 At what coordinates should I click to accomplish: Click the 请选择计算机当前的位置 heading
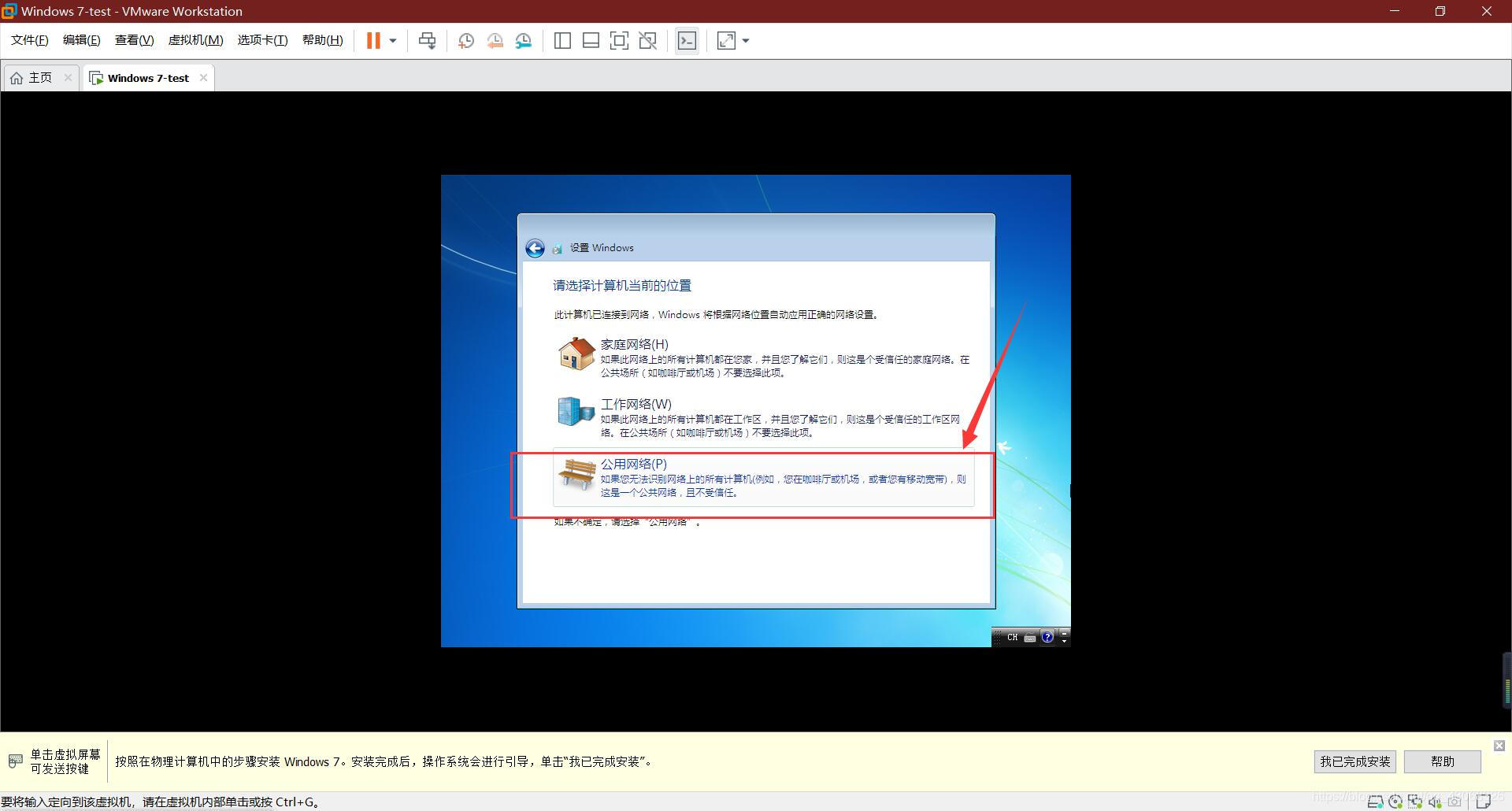click(622, 286)
